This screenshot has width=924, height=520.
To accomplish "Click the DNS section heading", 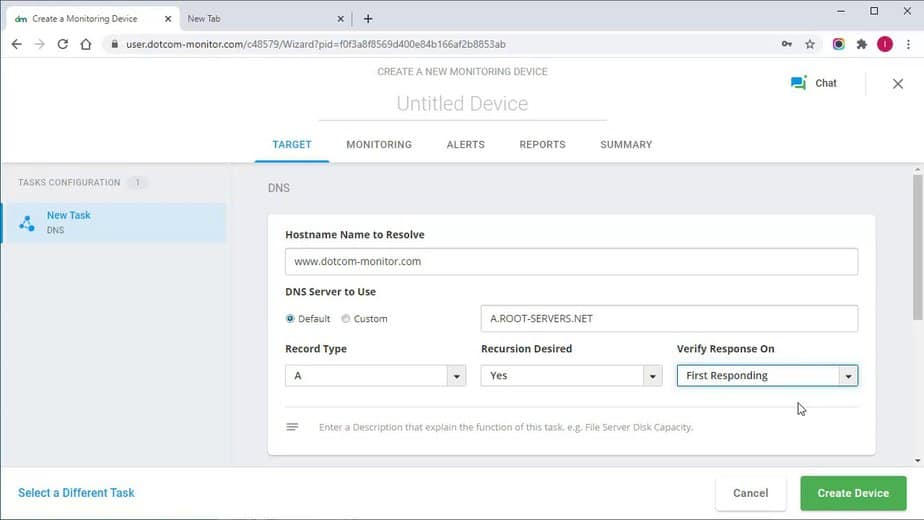I will [279, 188].
